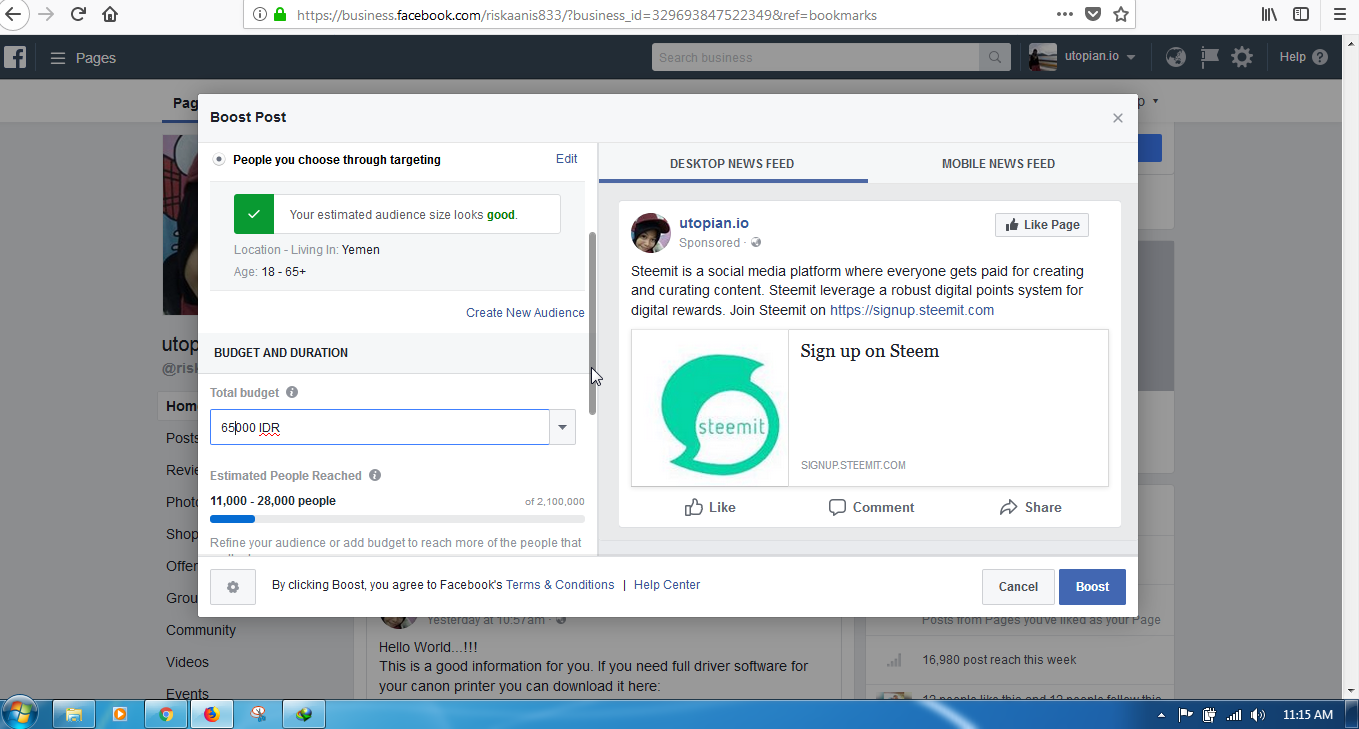Click the estimated reach progress bar
This screenshot has height=729, width=1359.
click(397, 519)
